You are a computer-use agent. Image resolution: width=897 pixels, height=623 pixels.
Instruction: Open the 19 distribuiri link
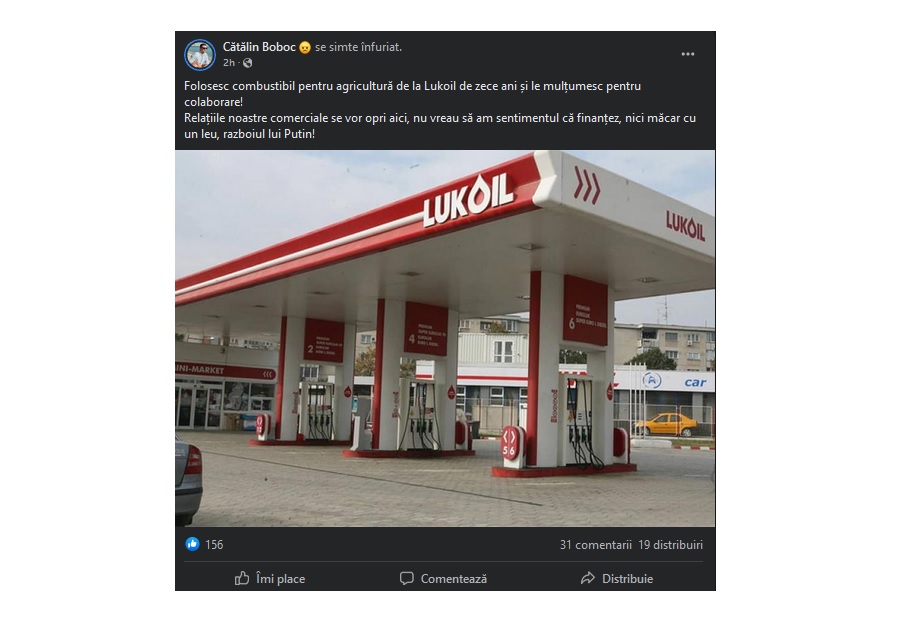coord(670,545)
